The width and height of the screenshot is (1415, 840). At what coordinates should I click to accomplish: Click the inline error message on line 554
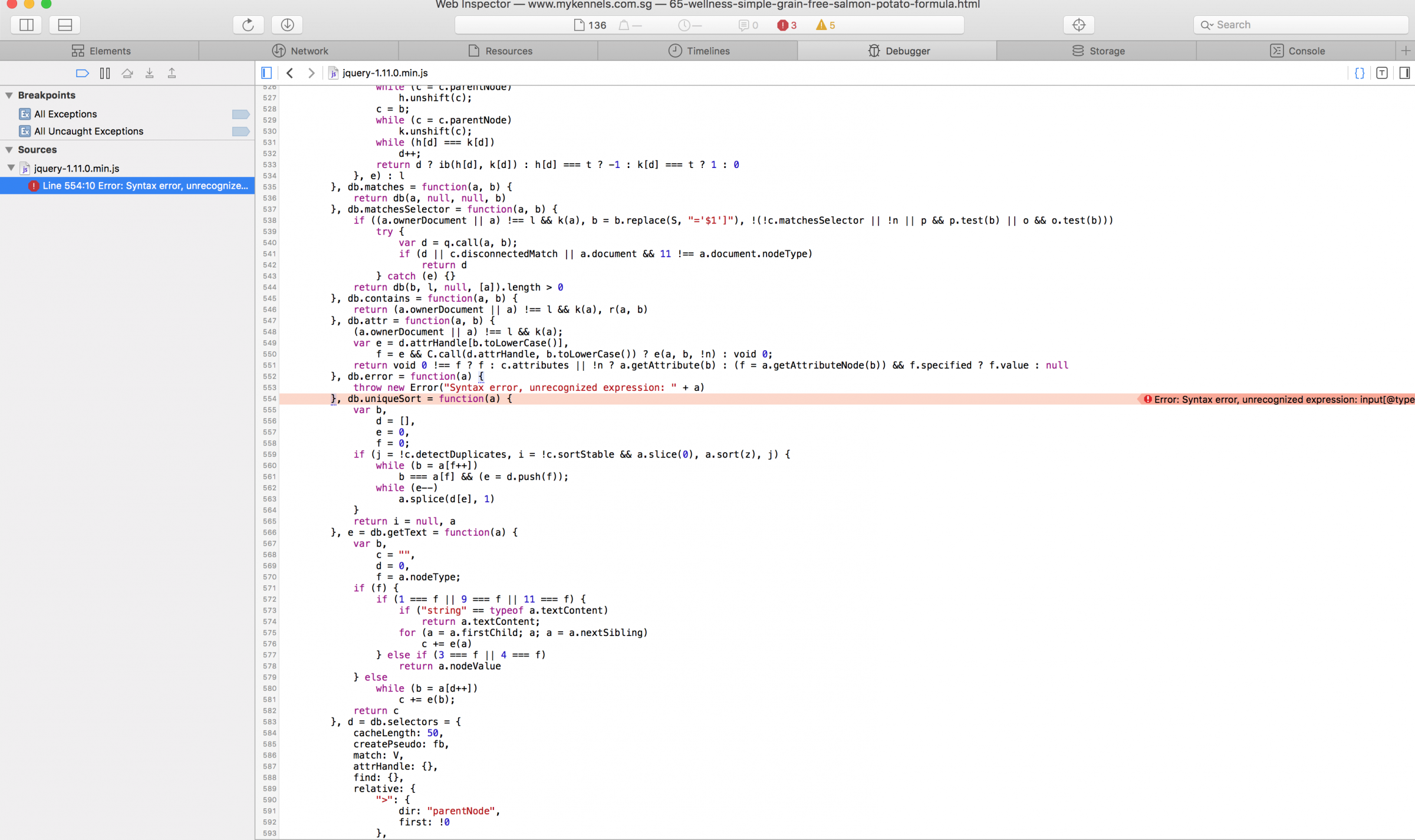tap(1278, 399)
